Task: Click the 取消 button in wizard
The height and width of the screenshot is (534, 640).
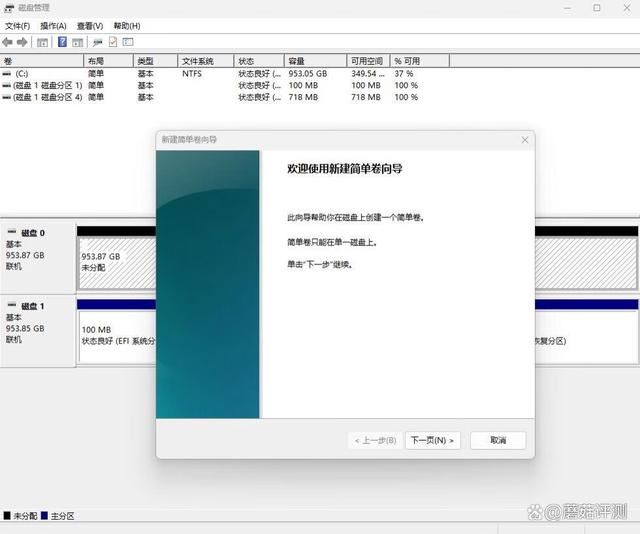Action: tap(497, 440)
